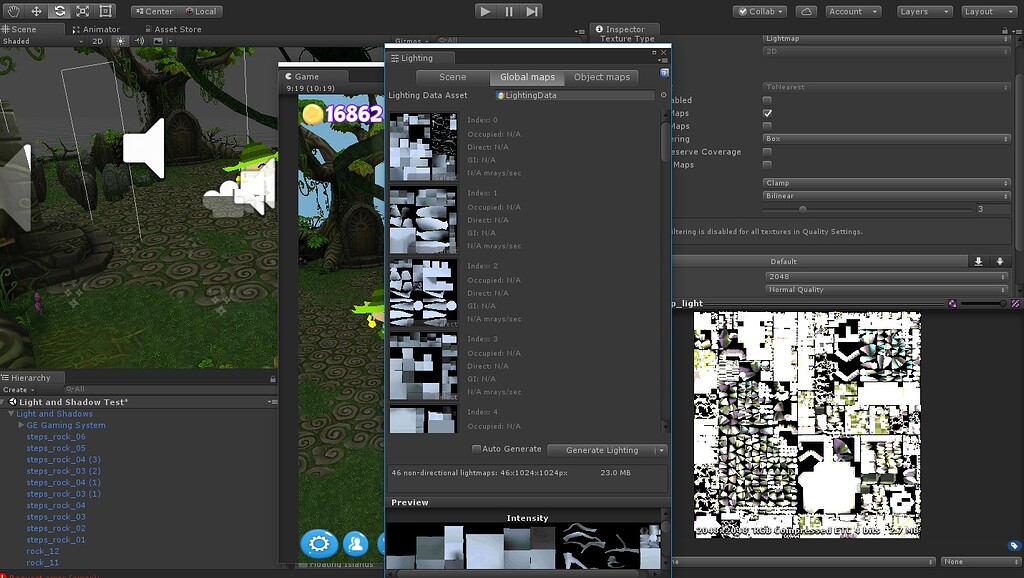The height and width of the screenshot is (578, 1024).
Task: Enable Auto Generate lighting
Action: tap(476, 449)
